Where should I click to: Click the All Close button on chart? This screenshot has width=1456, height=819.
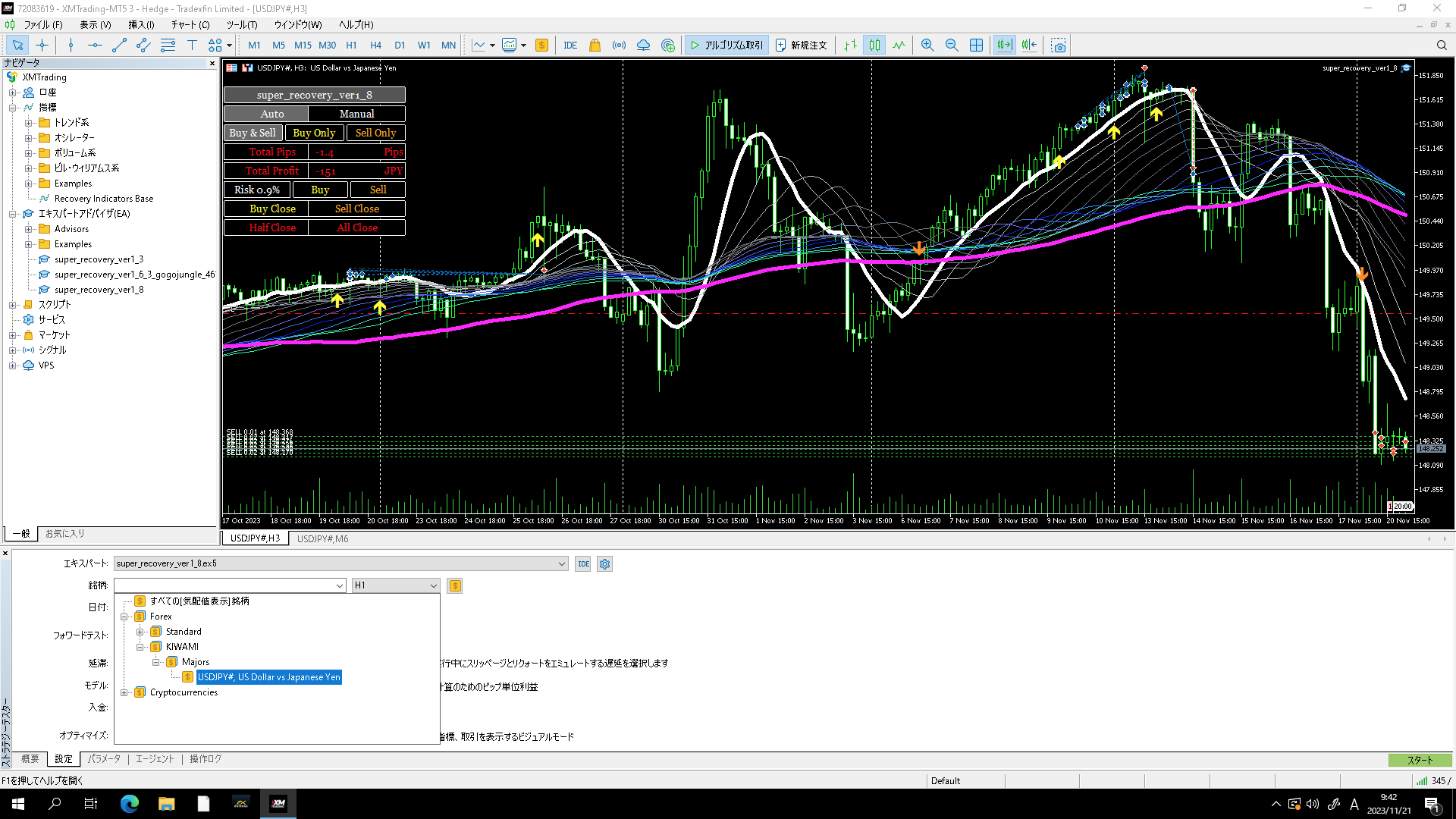(356, 227)
